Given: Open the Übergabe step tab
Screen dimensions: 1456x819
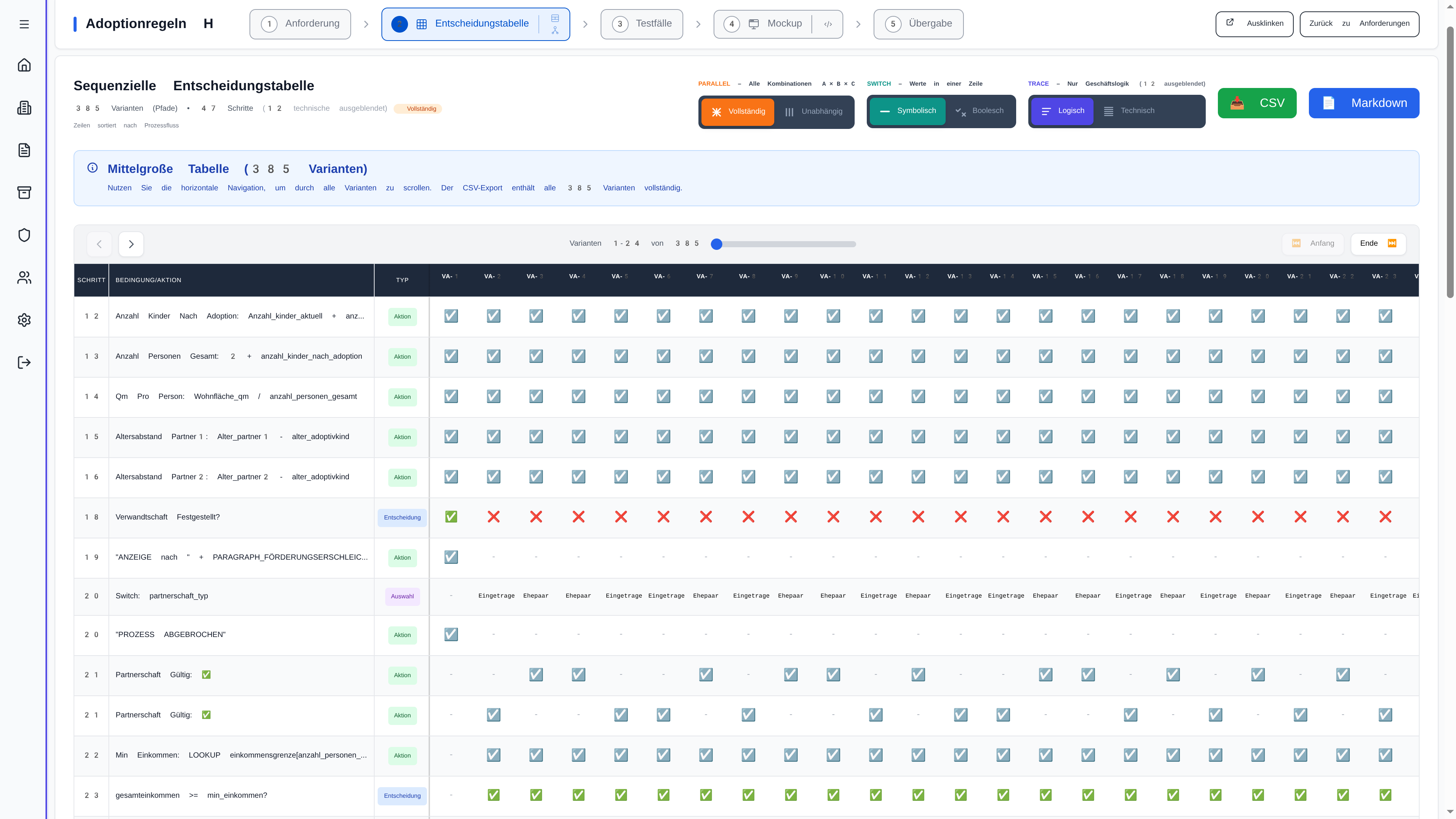Looking at the screenshot, I should click(x=918, y=24).
